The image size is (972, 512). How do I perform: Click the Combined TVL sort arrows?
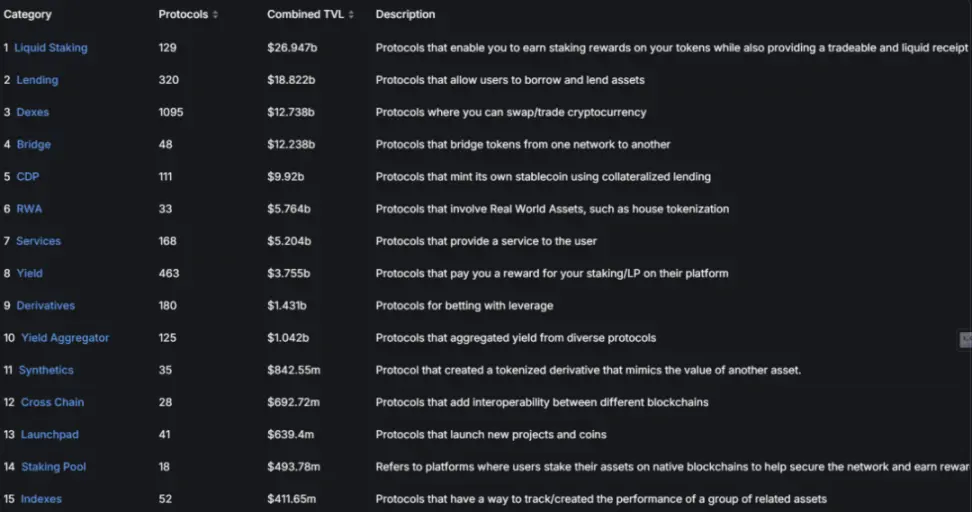pos(351,15)
